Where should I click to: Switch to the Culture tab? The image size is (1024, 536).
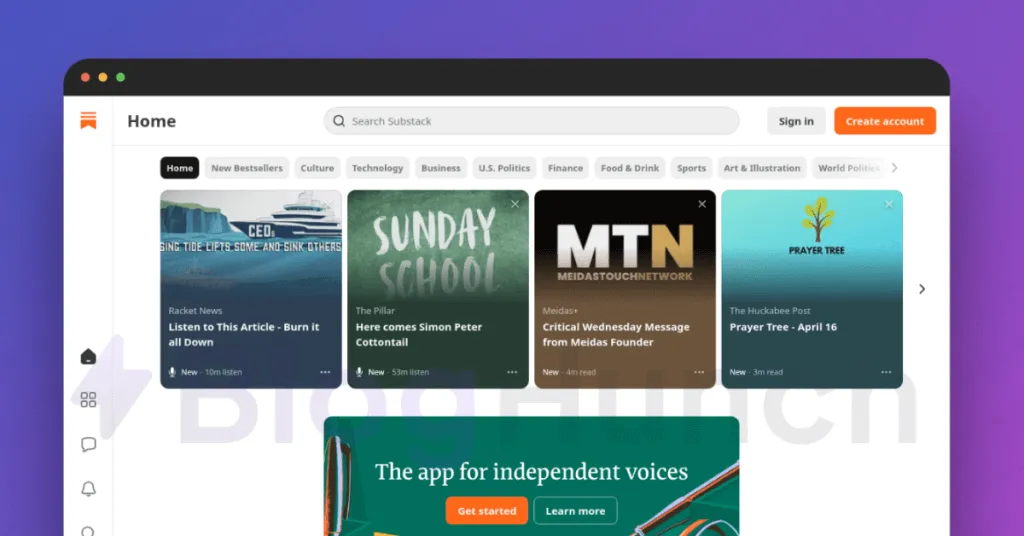point(317,168)
